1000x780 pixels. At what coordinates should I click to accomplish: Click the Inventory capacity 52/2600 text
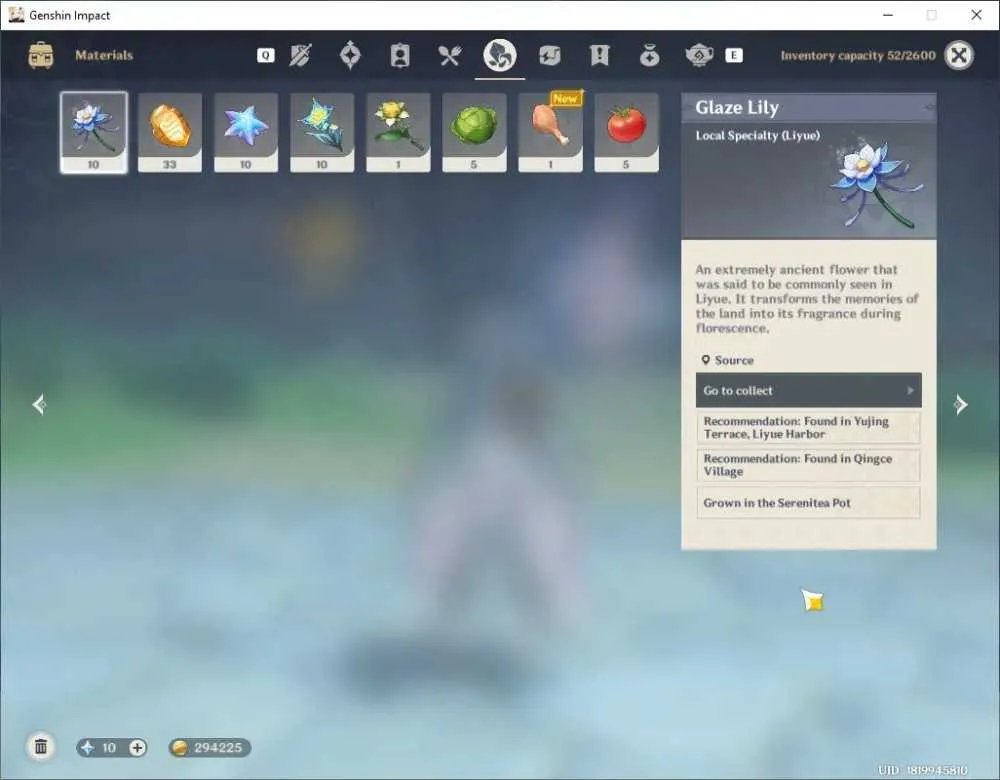(858, 55)
